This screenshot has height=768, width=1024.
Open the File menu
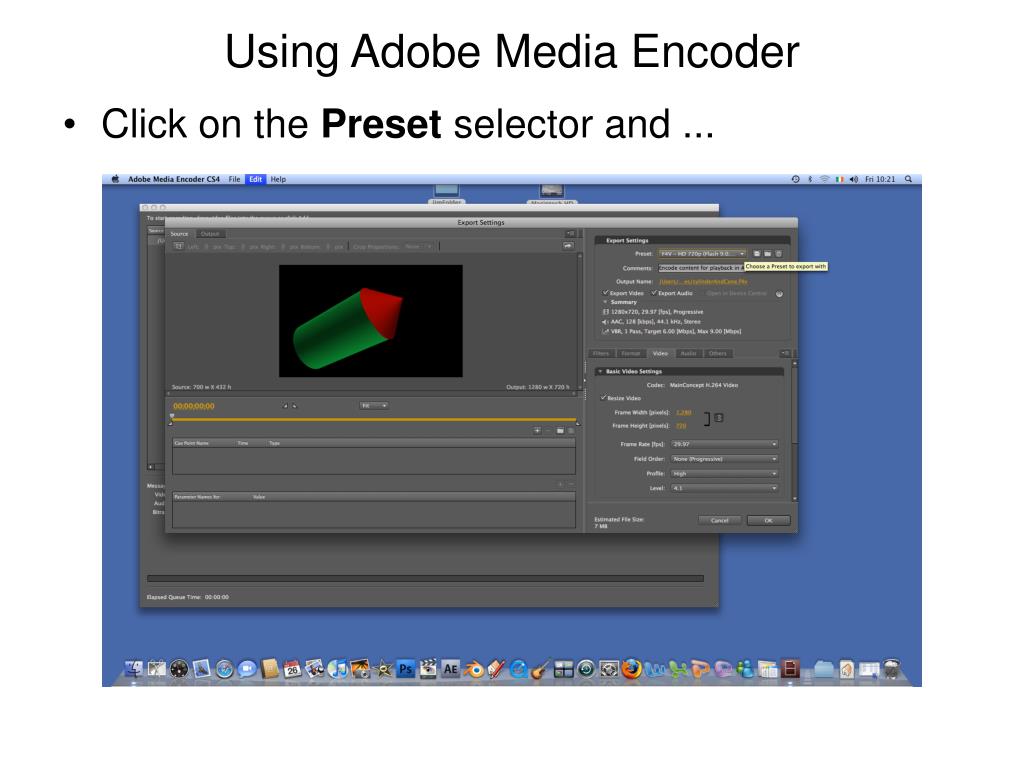(234, 179)
